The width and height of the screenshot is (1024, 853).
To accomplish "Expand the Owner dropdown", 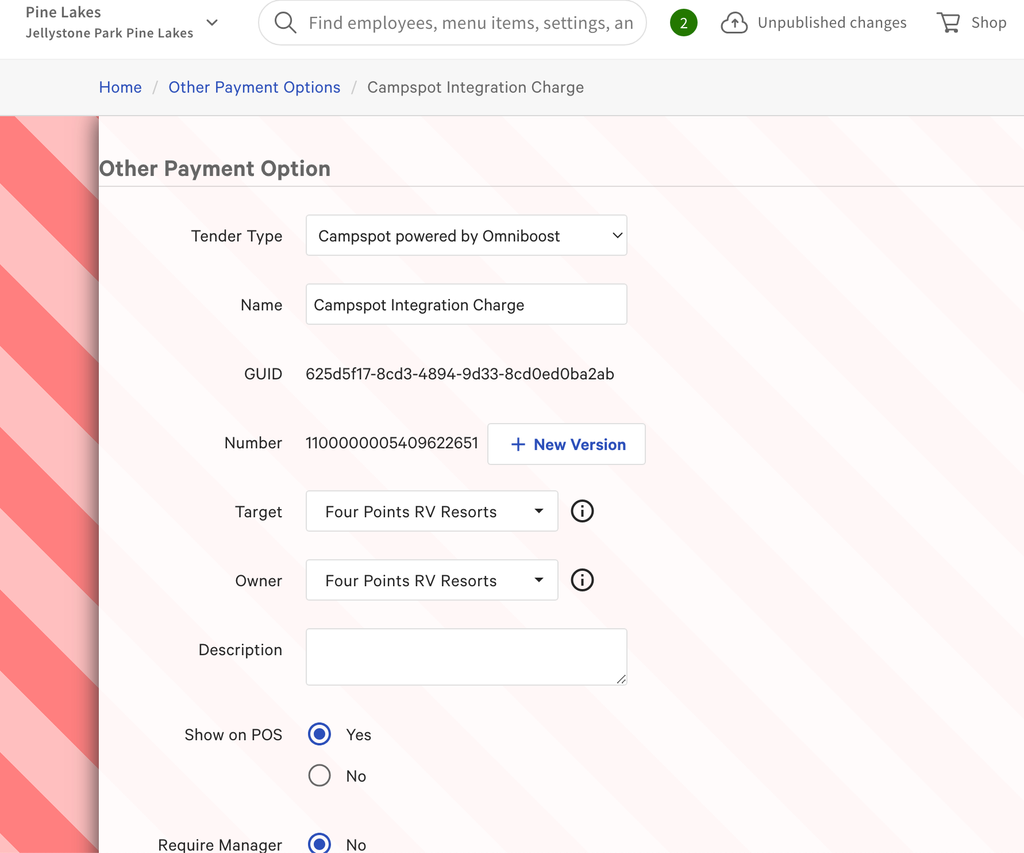I will point(432,580).
